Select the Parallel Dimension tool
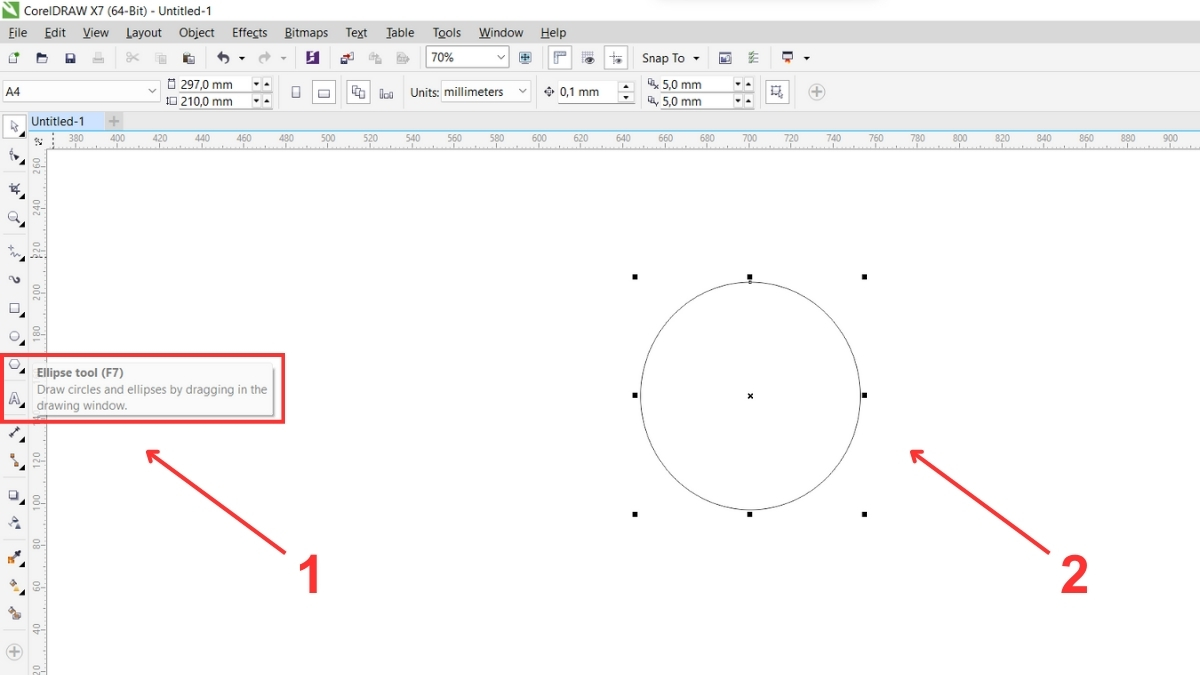This screenshot has width=1200, height=675. [15, 432]
